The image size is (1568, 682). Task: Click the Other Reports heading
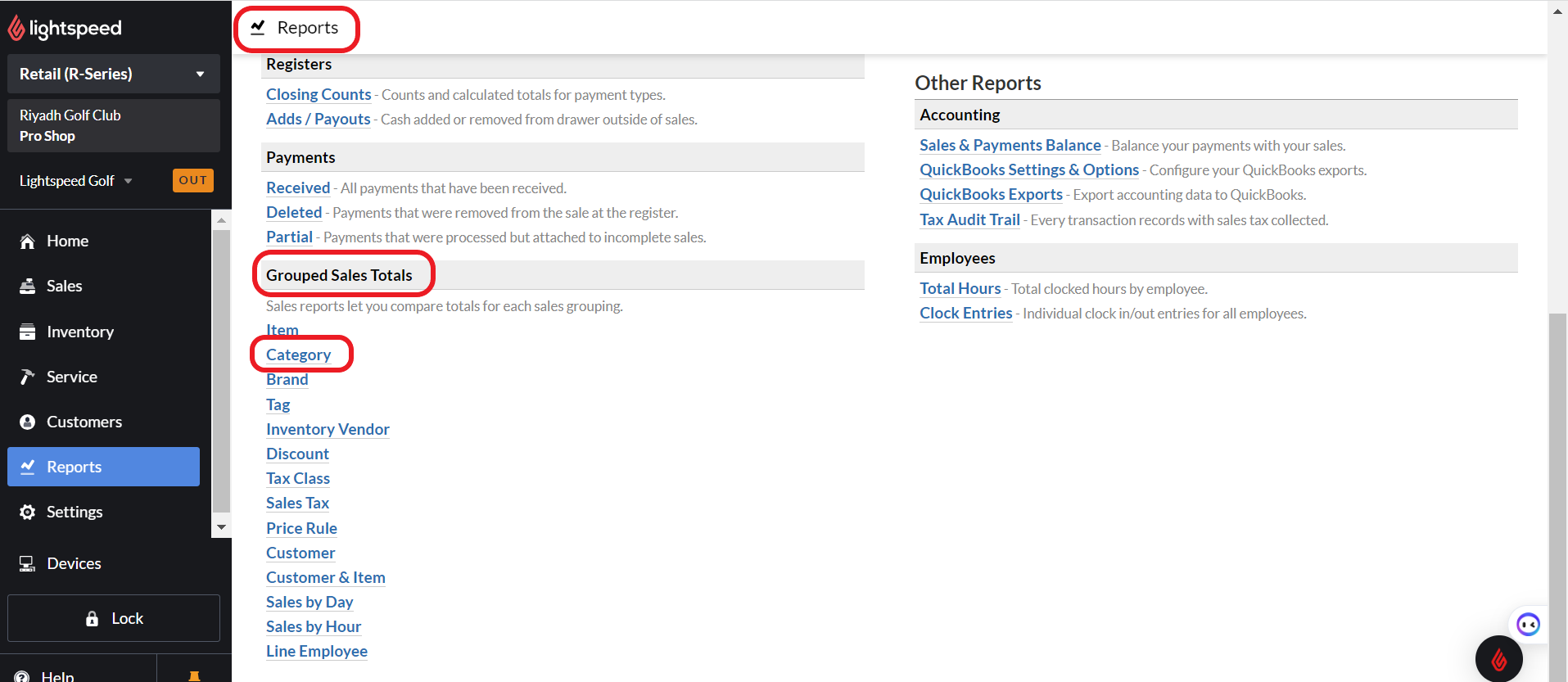click(x=978, y=83)
